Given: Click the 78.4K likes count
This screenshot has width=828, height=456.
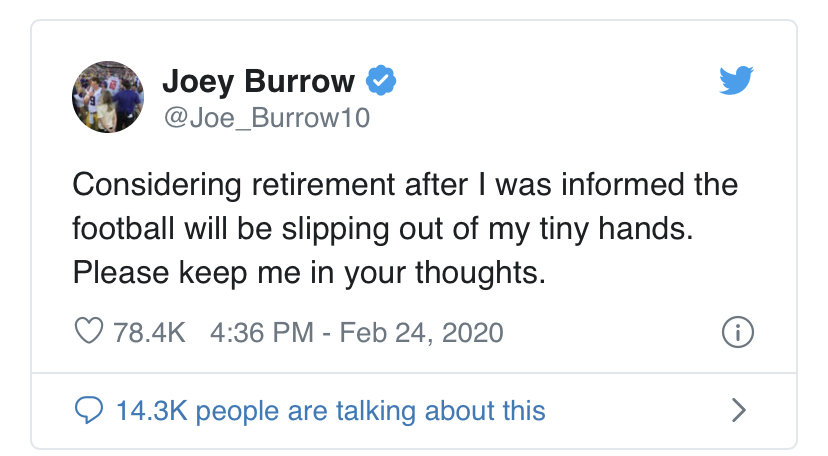Looking at the screenshot, I should tap(149, 332).
